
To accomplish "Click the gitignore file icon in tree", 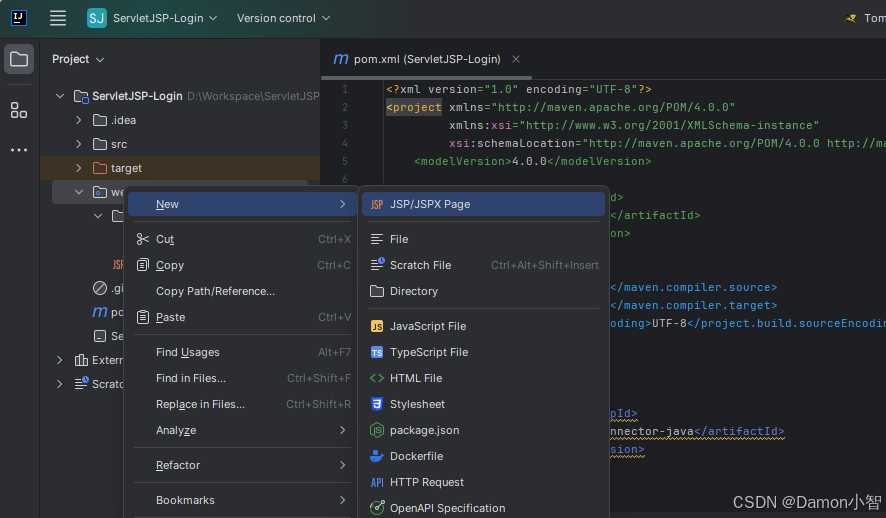I will (100, 288).
